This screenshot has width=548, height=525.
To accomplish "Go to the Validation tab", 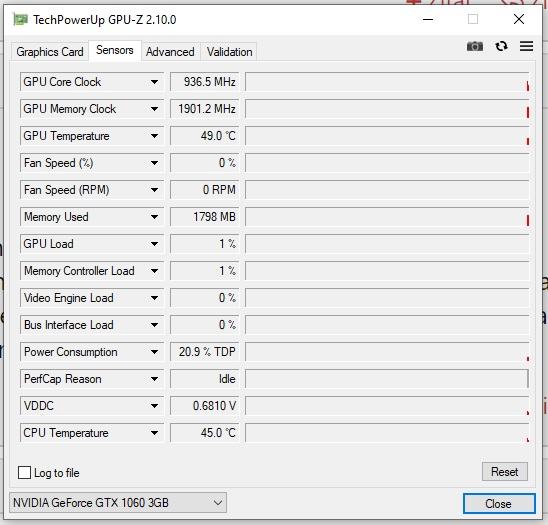I will coord(229,52).
